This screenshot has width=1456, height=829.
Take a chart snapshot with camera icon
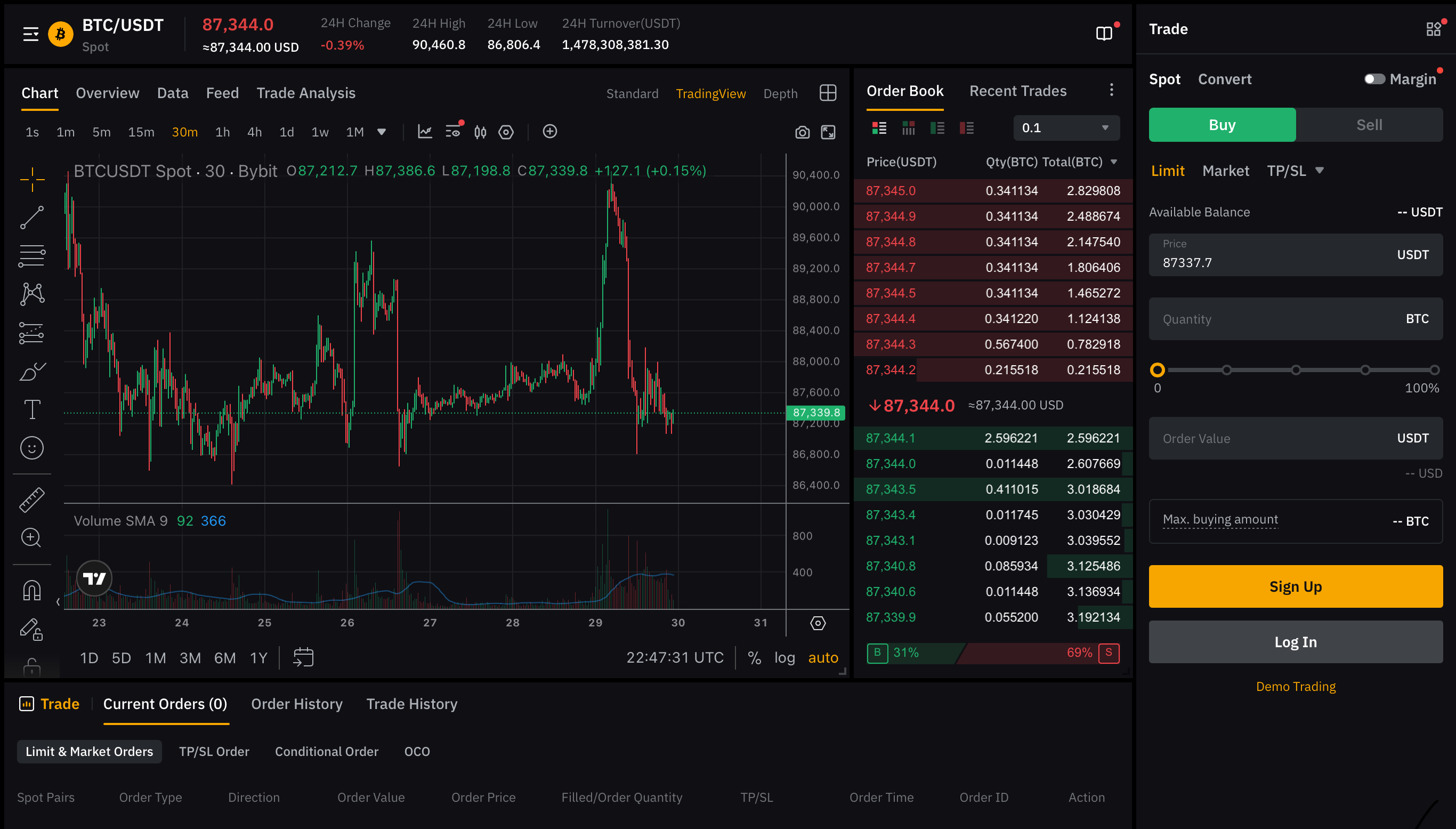pyautogui.click(x=802, y=133)
